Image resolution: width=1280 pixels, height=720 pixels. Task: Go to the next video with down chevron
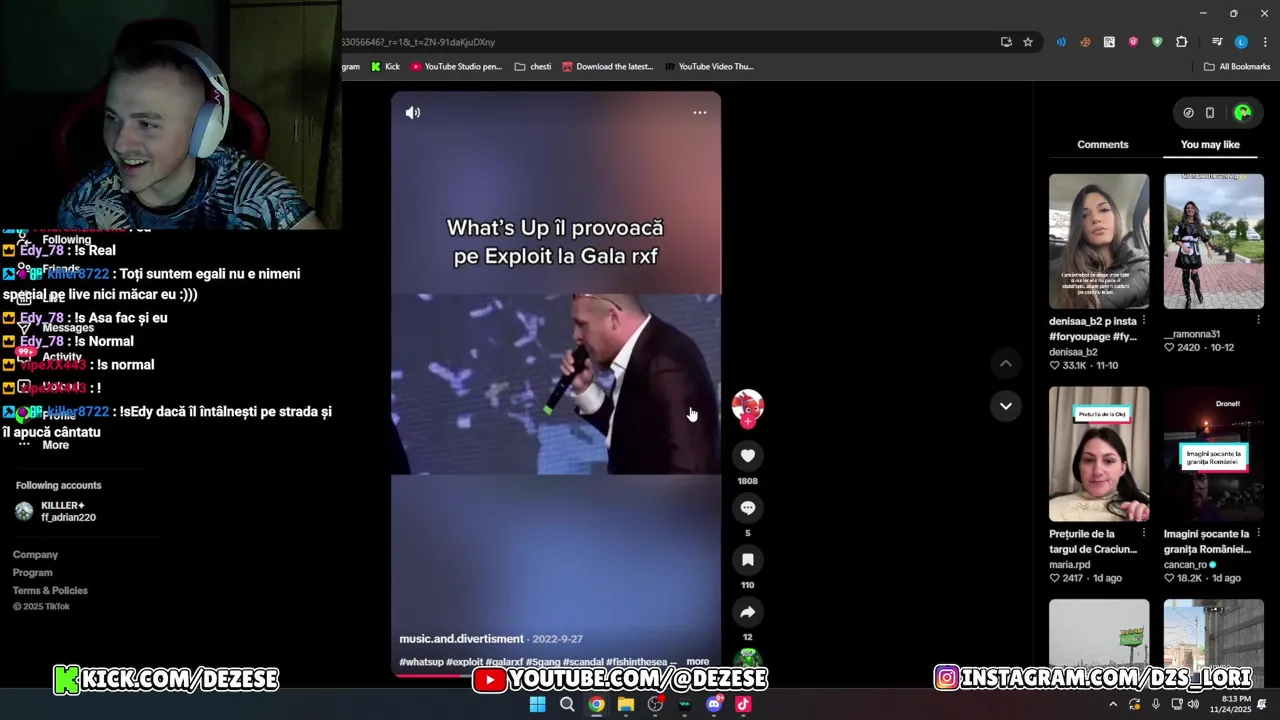coord(1005,406)
